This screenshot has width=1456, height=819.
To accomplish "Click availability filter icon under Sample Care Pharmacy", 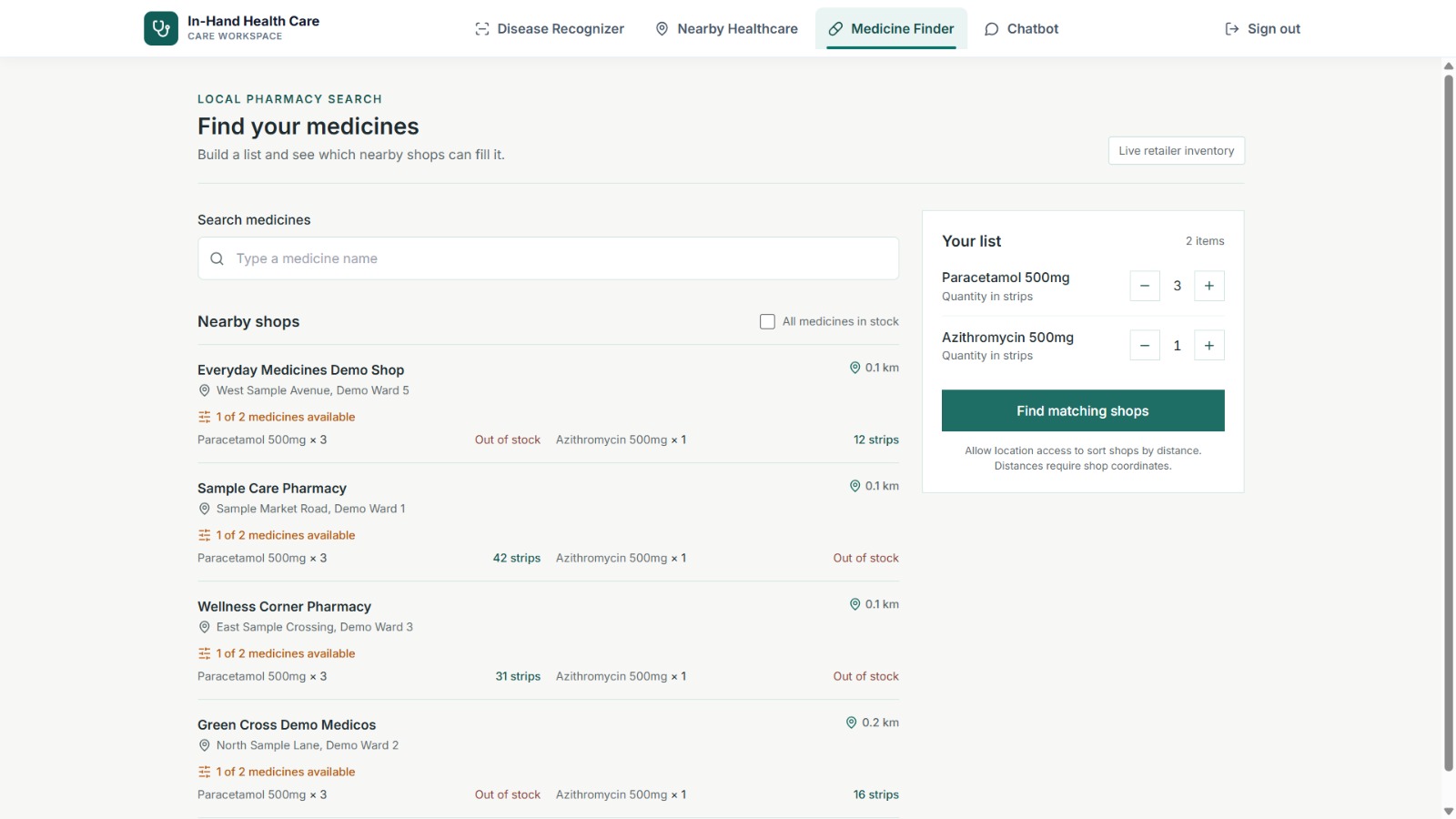I will point(205,535).
